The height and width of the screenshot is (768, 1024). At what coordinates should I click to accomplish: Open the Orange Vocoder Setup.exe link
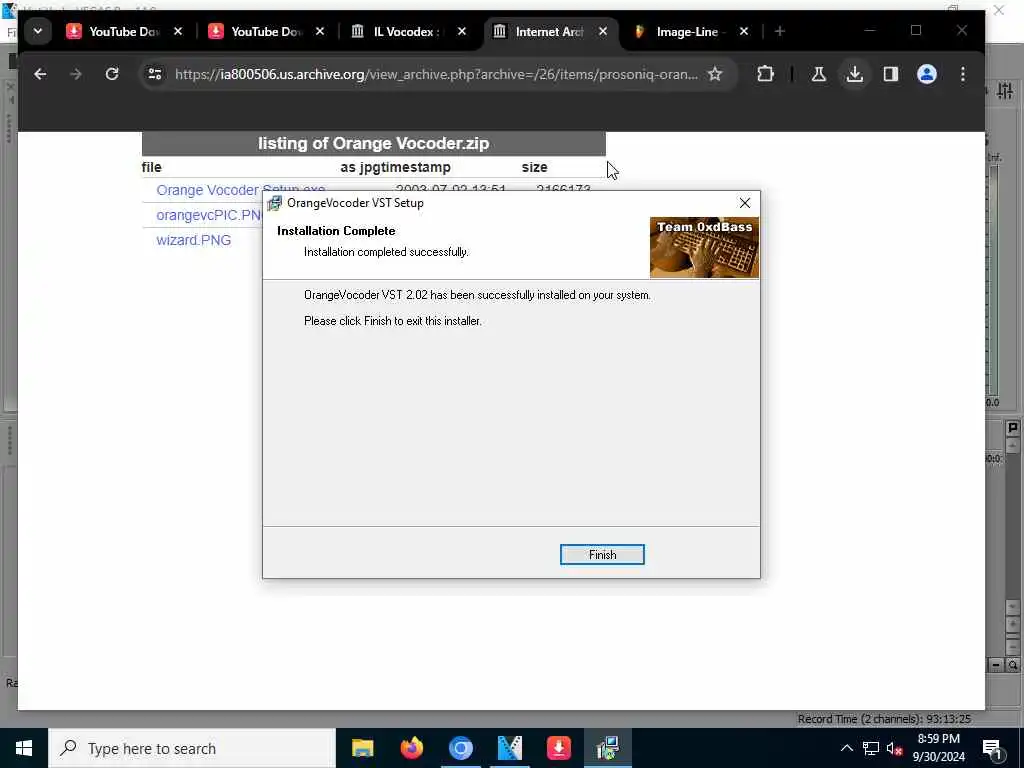(x=240, y=190)
